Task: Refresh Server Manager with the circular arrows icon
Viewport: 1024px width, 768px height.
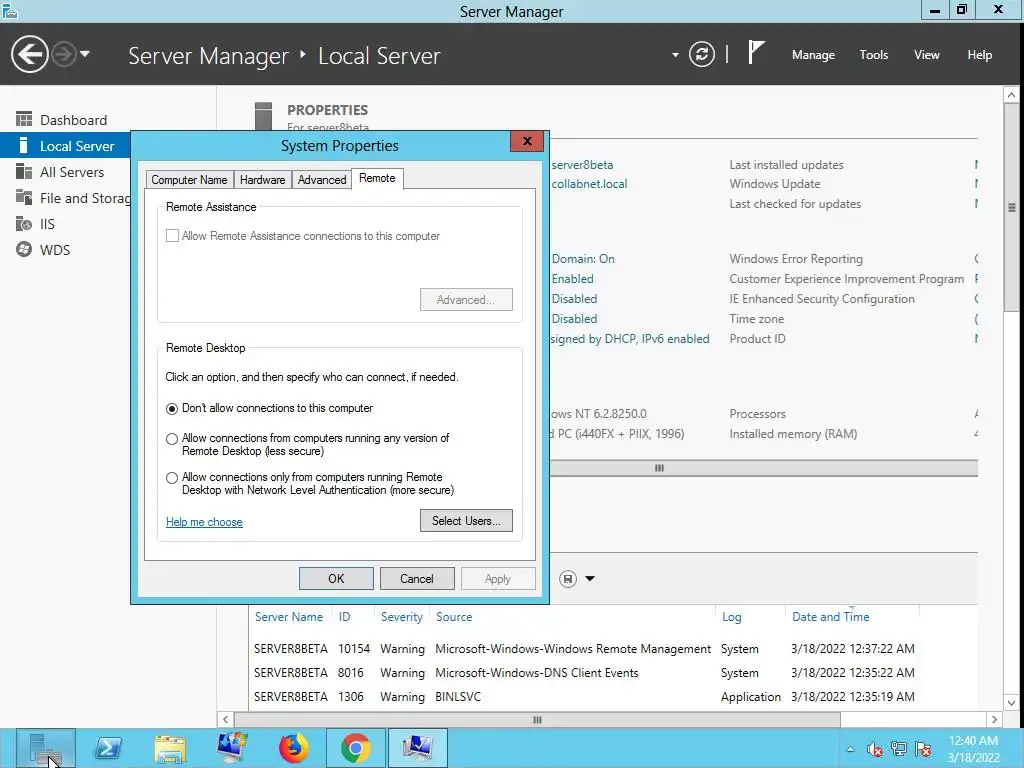Action: click(702, 54)
